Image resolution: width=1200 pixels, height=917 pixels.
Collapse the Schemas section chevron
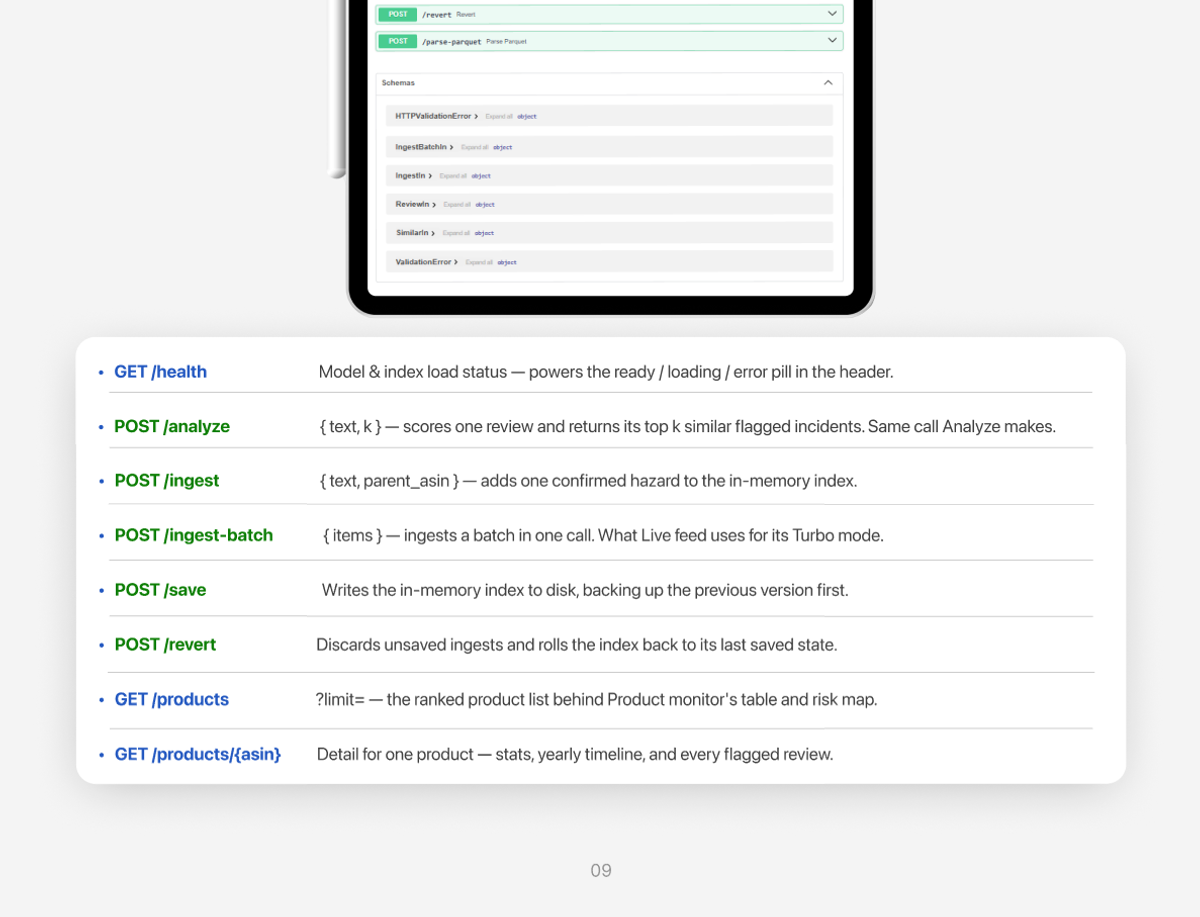828,83
